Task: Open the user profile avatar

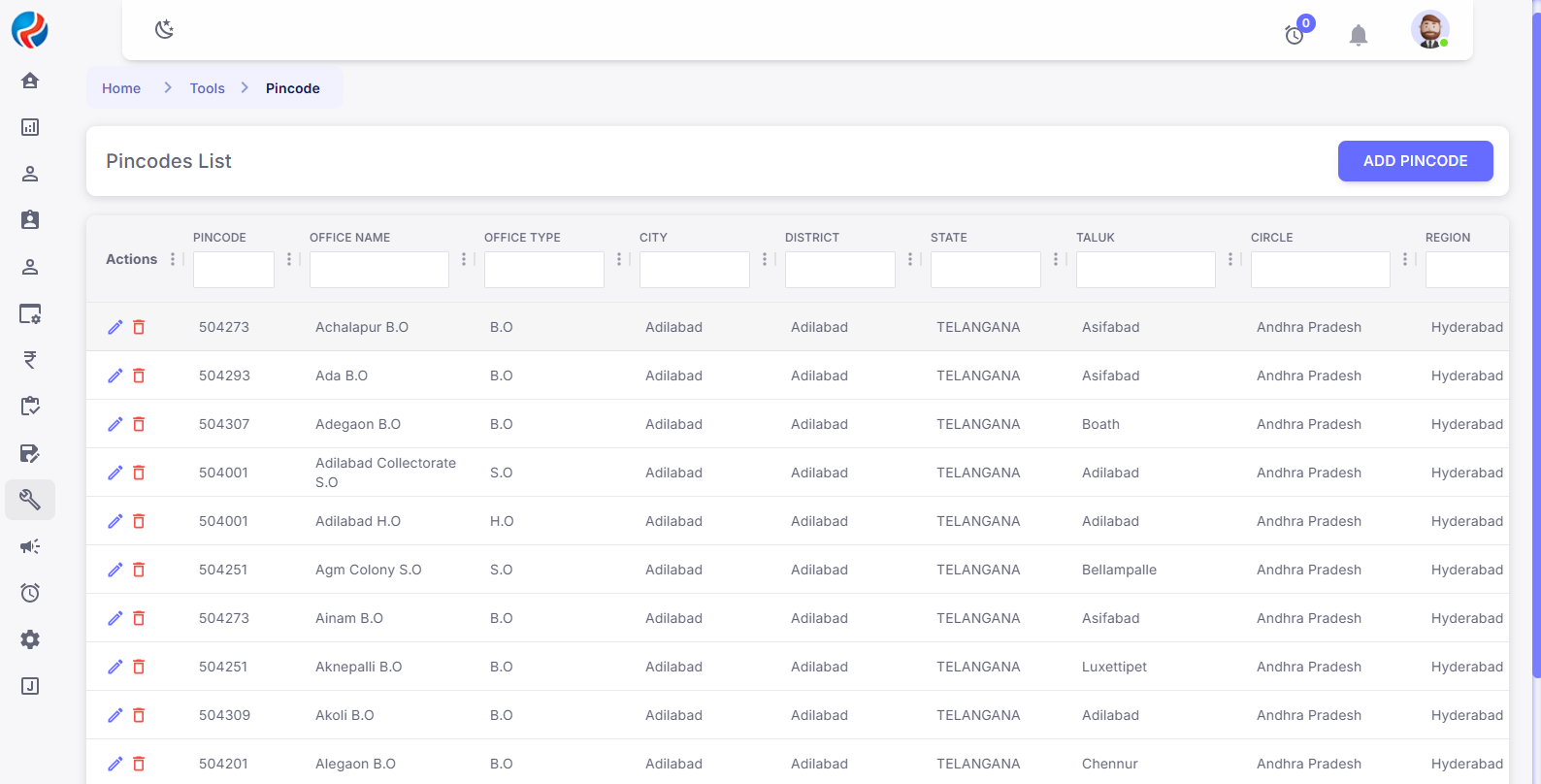Action: pos(1429,30)
